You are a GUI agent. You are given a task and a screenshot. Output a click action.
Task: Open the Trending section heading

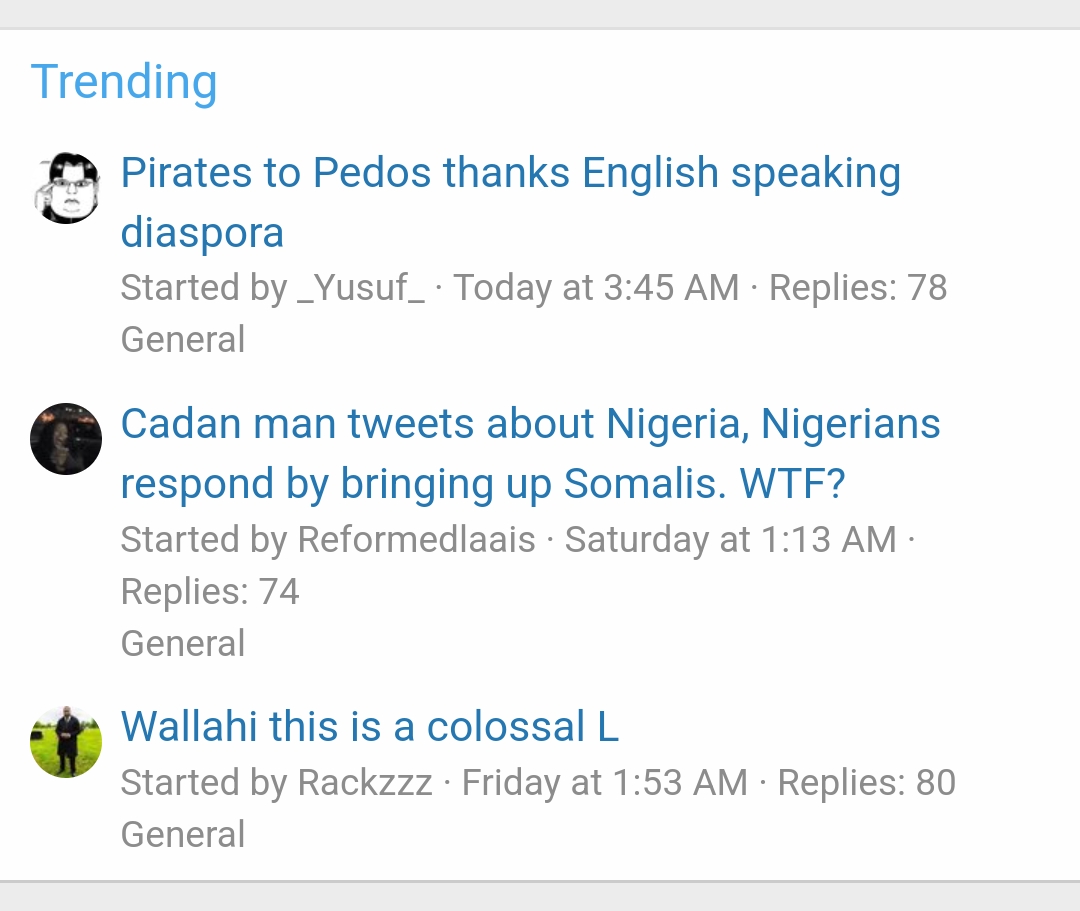(124, 82)
